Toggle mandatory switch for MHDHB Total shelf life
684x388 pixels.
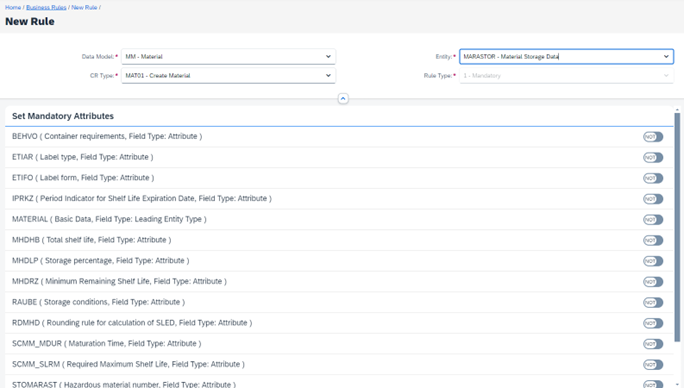(x=653, y=240)
